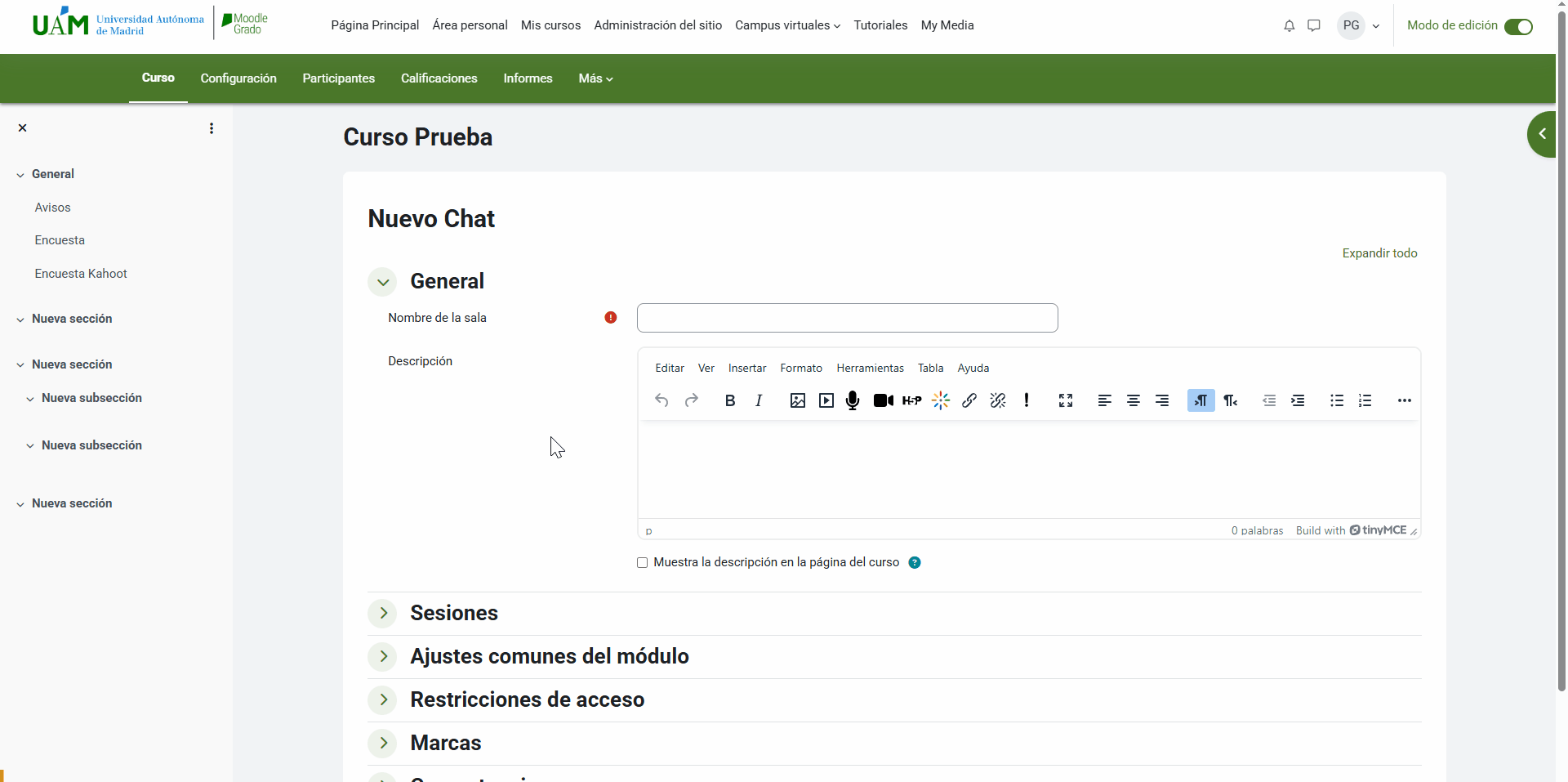Switch to the Calificaciones tab
This screenshot has height=782, width=1568.
pyautogui.click(x=439, y=78)
